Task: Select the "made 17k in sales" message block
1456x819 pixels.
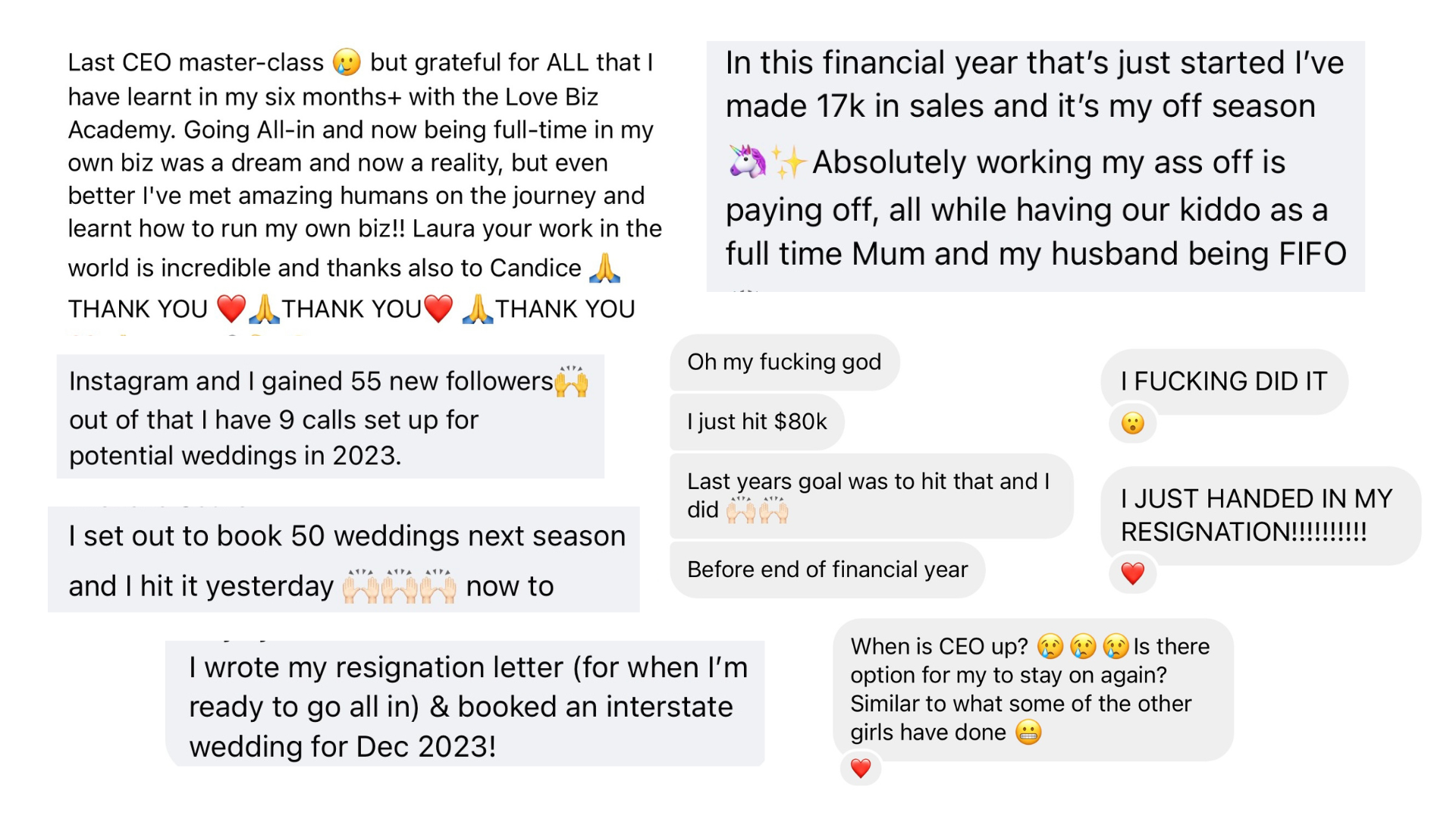Action: pos(1035,167)
